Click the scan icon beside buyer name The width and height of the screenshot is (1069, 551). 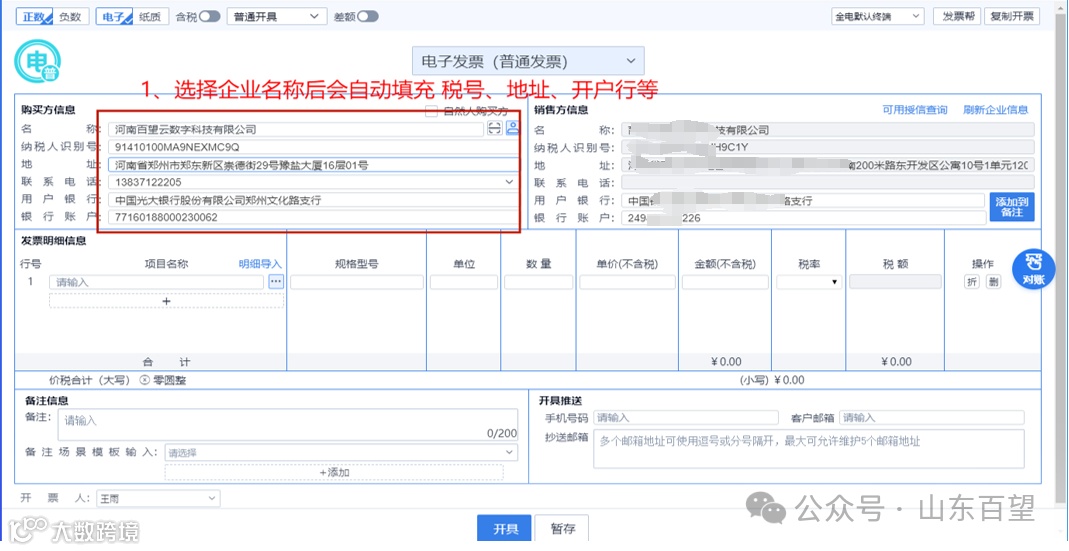tap(495, 129)
